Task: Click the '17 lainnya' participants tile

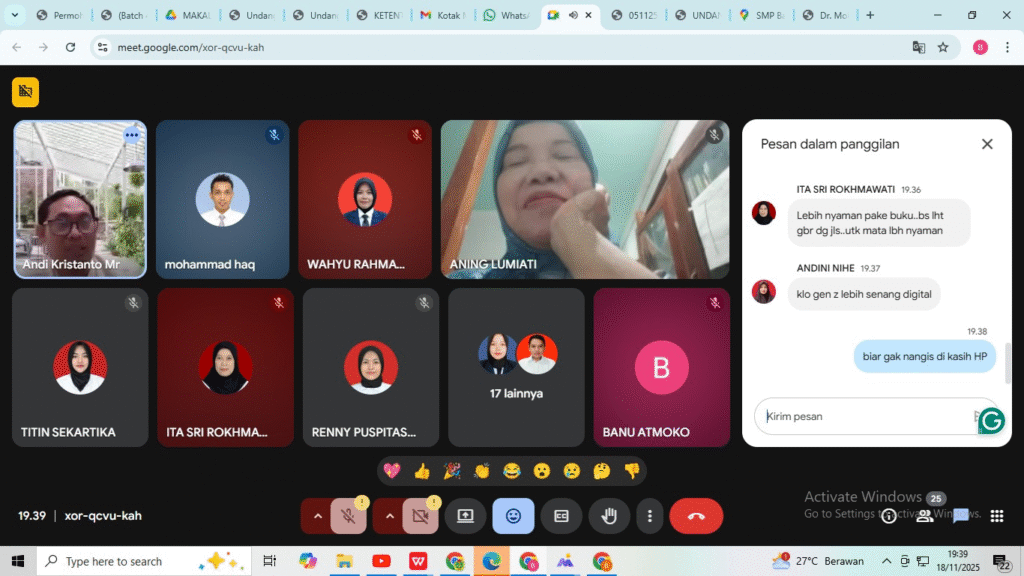Action: (516, 367)
